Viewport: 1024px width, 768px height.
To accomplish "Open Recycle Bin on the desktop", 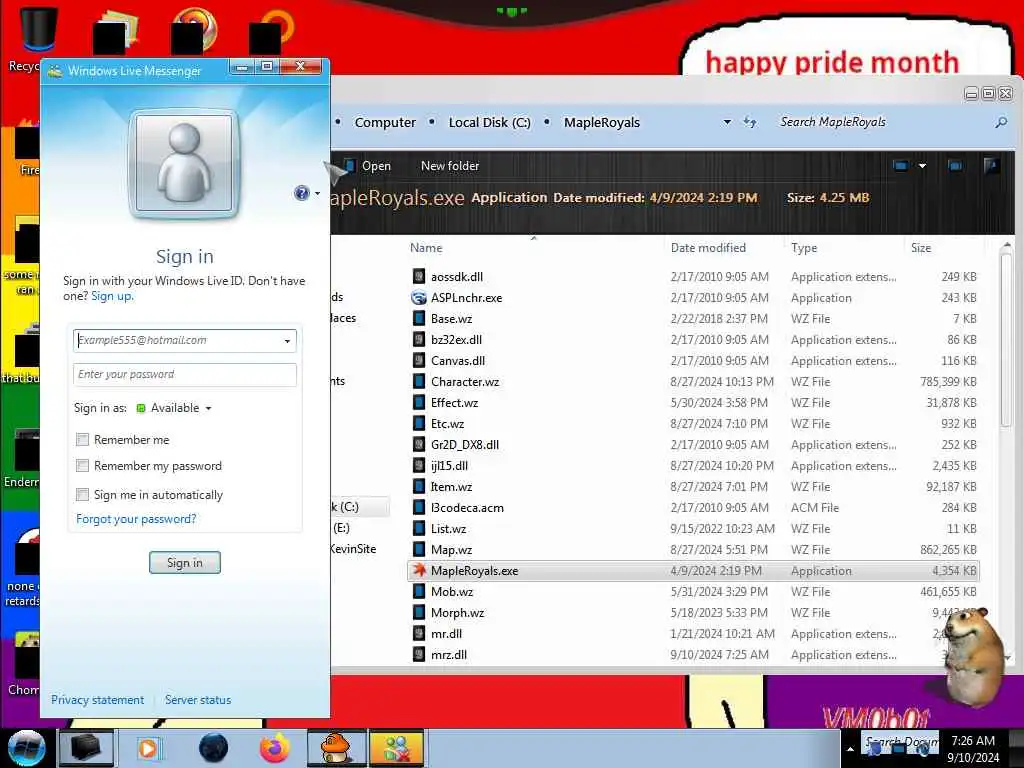I will tap(39, 29).
